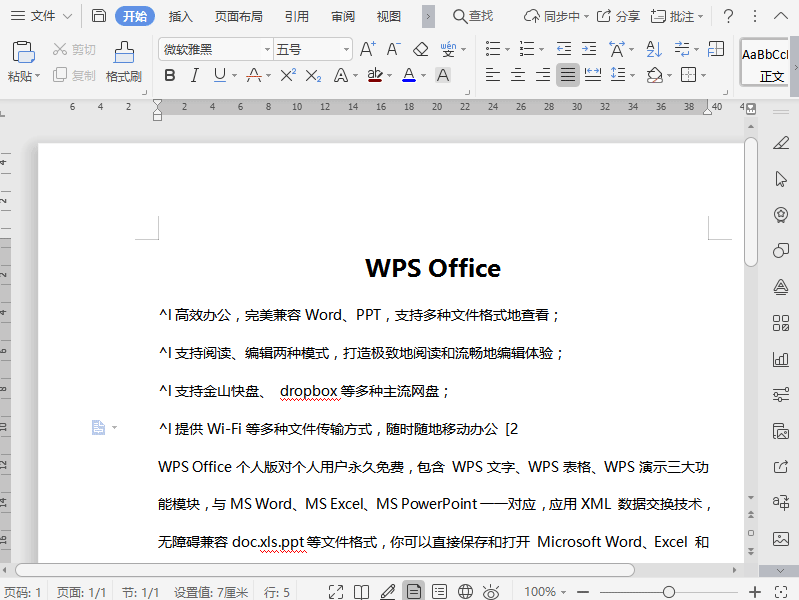Clear formatting with the eraser icon

[x=420, y=49]
